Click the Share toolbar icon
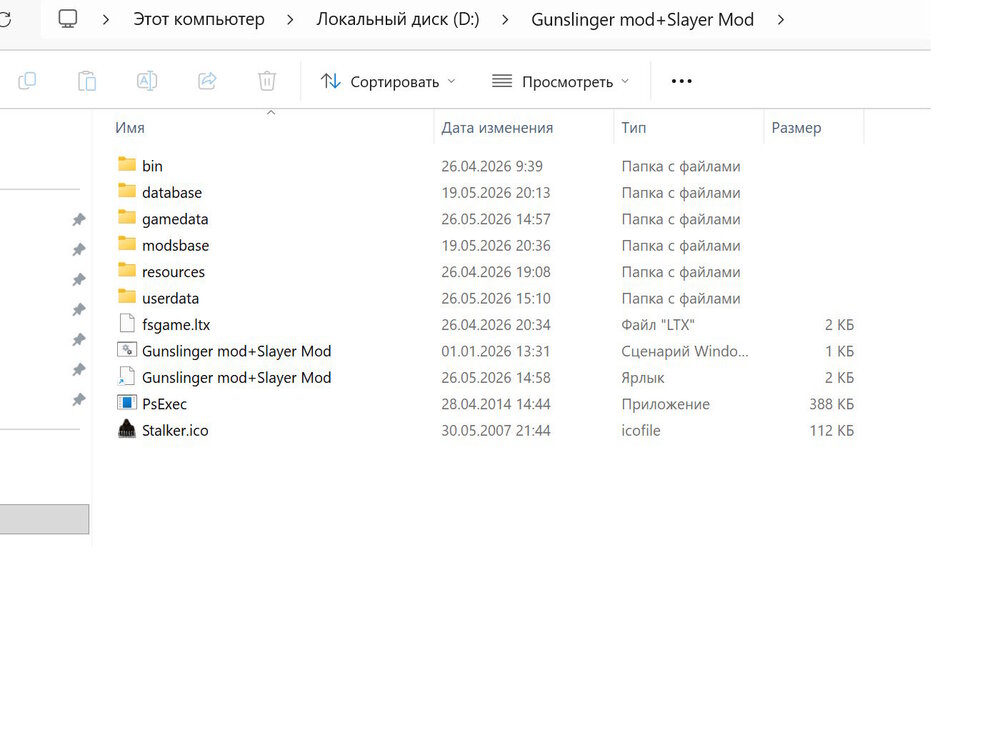Image resolution: width=1000 pixels, height=750 pixels. pos(207,81)
